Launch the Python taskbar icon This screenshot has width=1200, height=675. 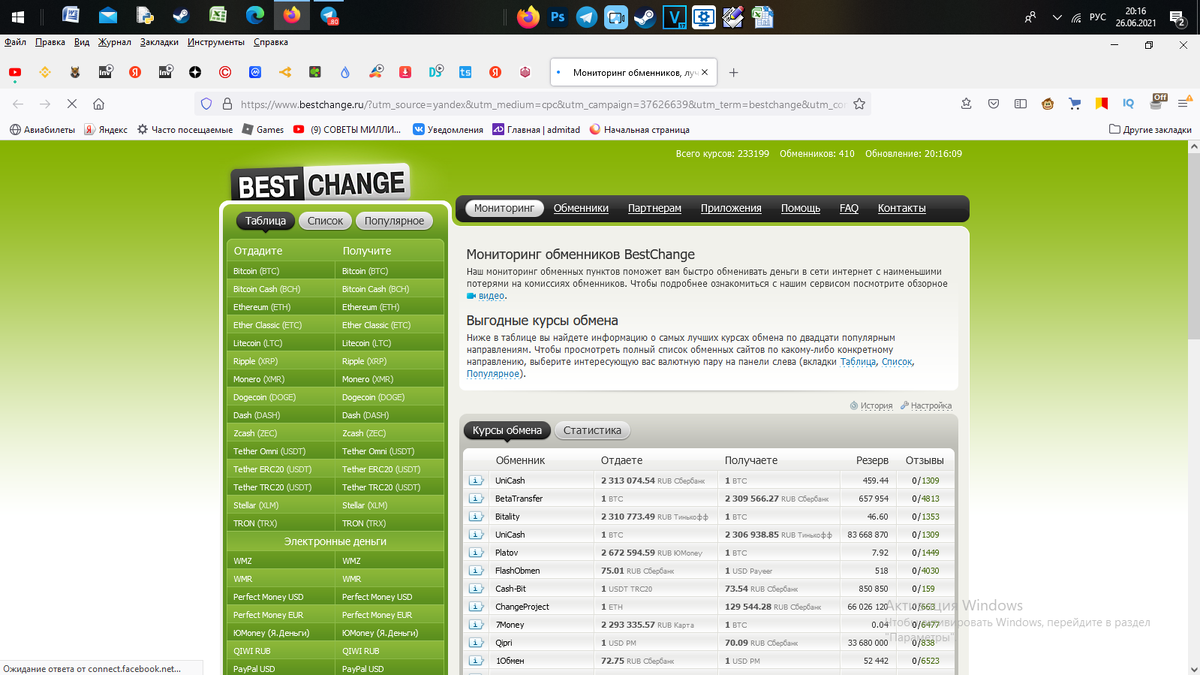click(144, 16)
